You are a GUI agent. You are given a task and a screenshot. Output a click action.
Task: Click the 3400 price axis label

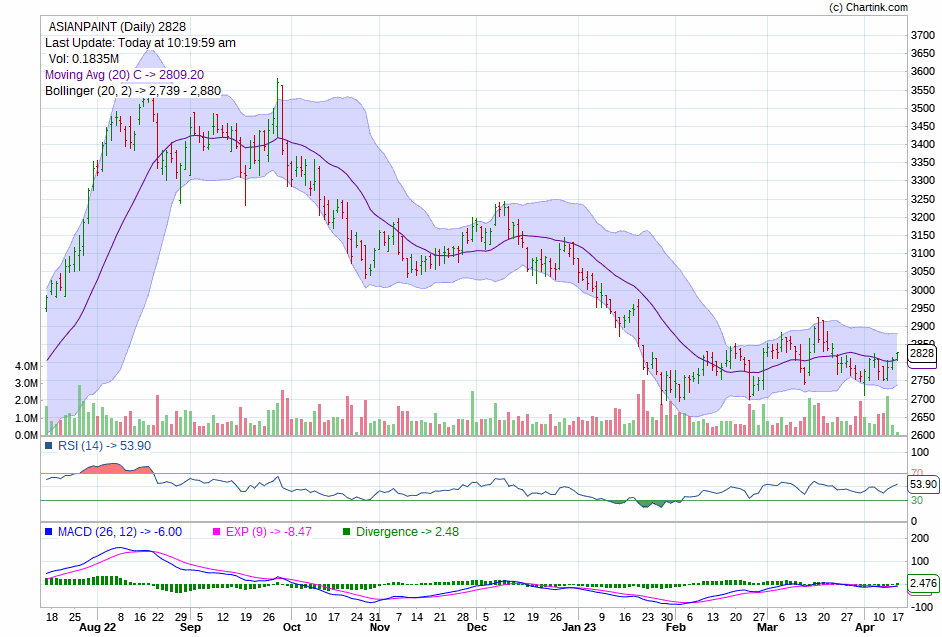click(x=923, y=144)
